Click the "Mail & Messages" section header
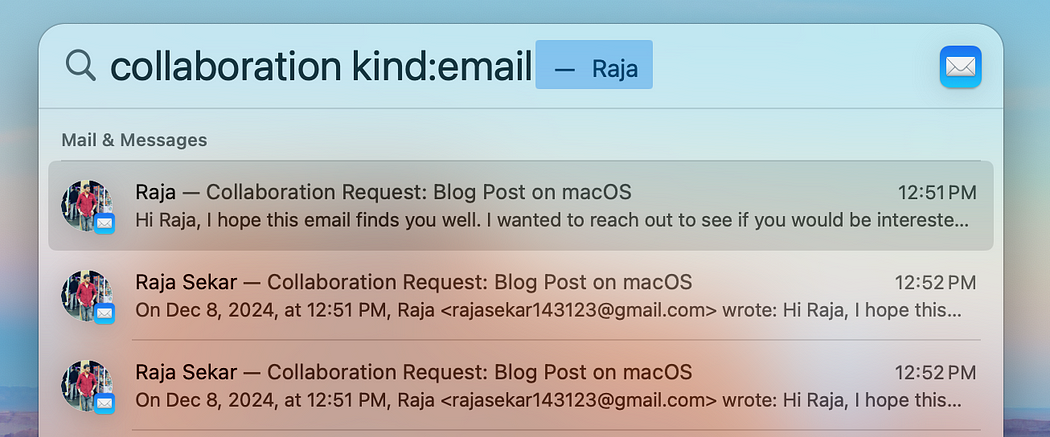Viewport: 1050px width, 437px height. (x=134, y=140)
